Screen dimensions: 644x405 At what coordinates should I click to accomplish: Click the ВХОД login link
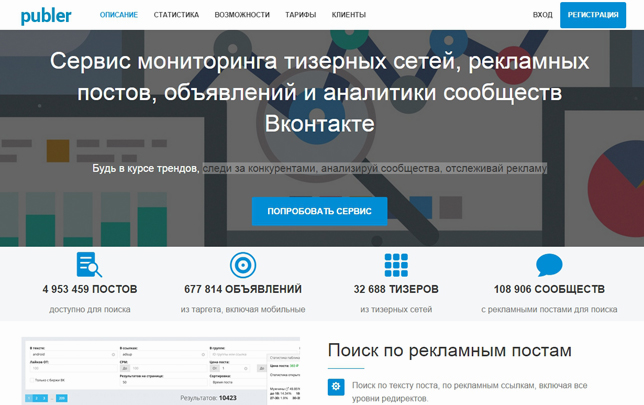(543, 15)
